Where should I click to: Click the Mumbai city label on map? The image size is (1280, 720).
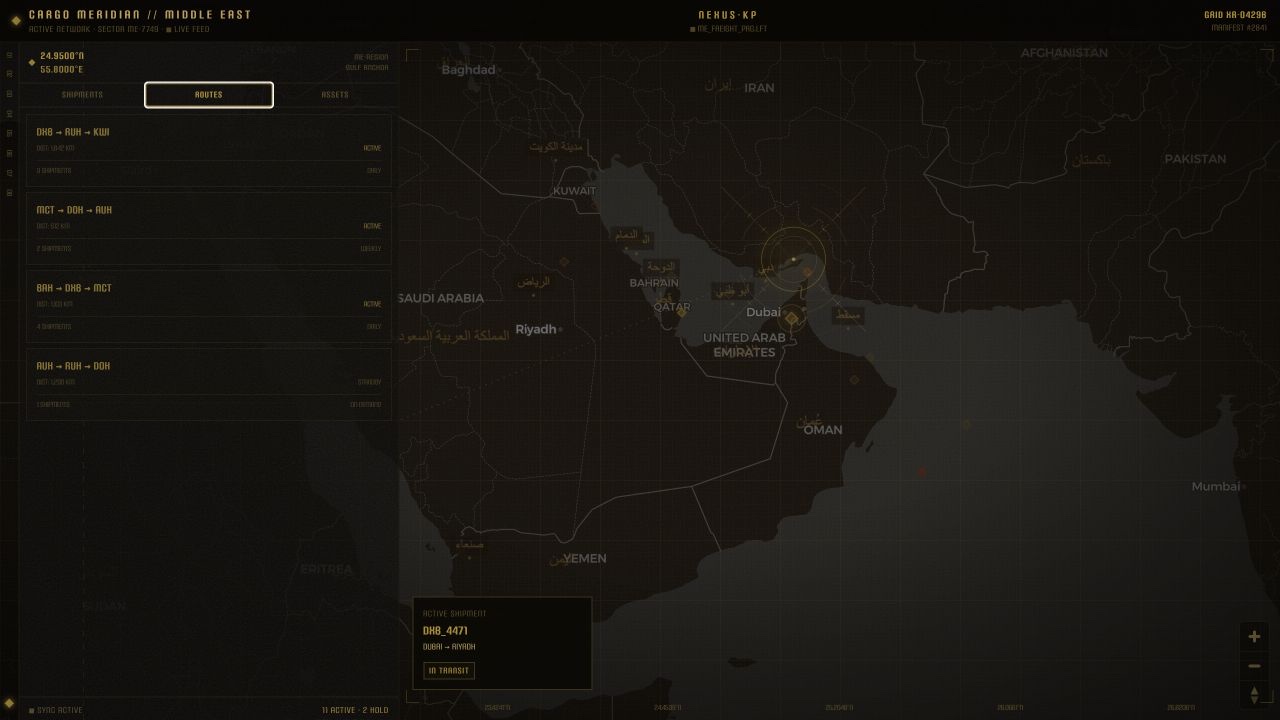point(1215,487)
